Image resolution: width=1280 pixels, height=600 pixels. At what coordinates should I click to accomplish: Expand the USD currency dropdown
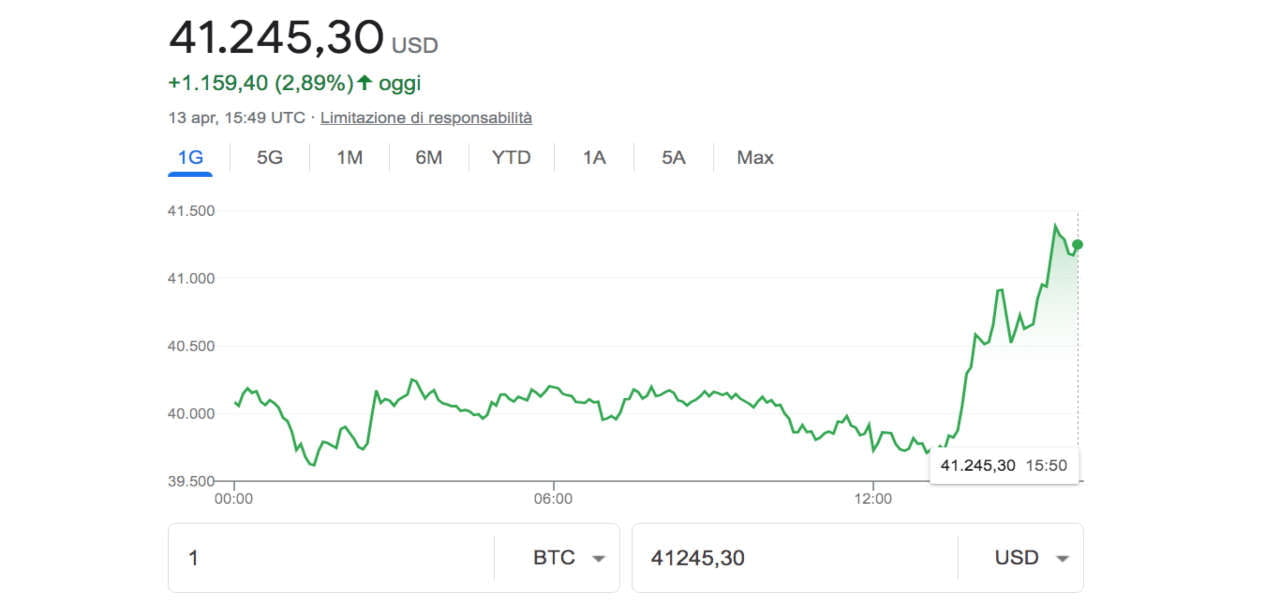[1031, 558]
